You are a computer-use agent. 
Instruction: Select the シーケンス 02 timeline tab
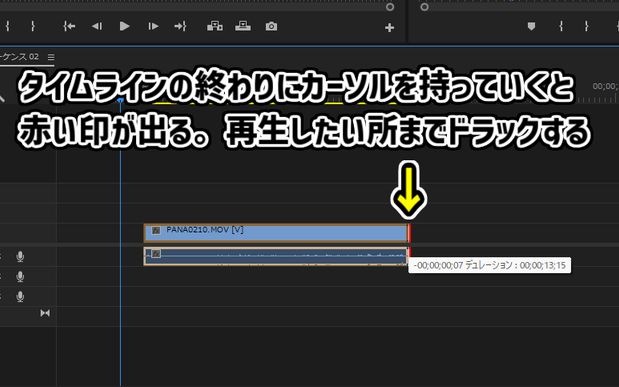tap(20, 57)
